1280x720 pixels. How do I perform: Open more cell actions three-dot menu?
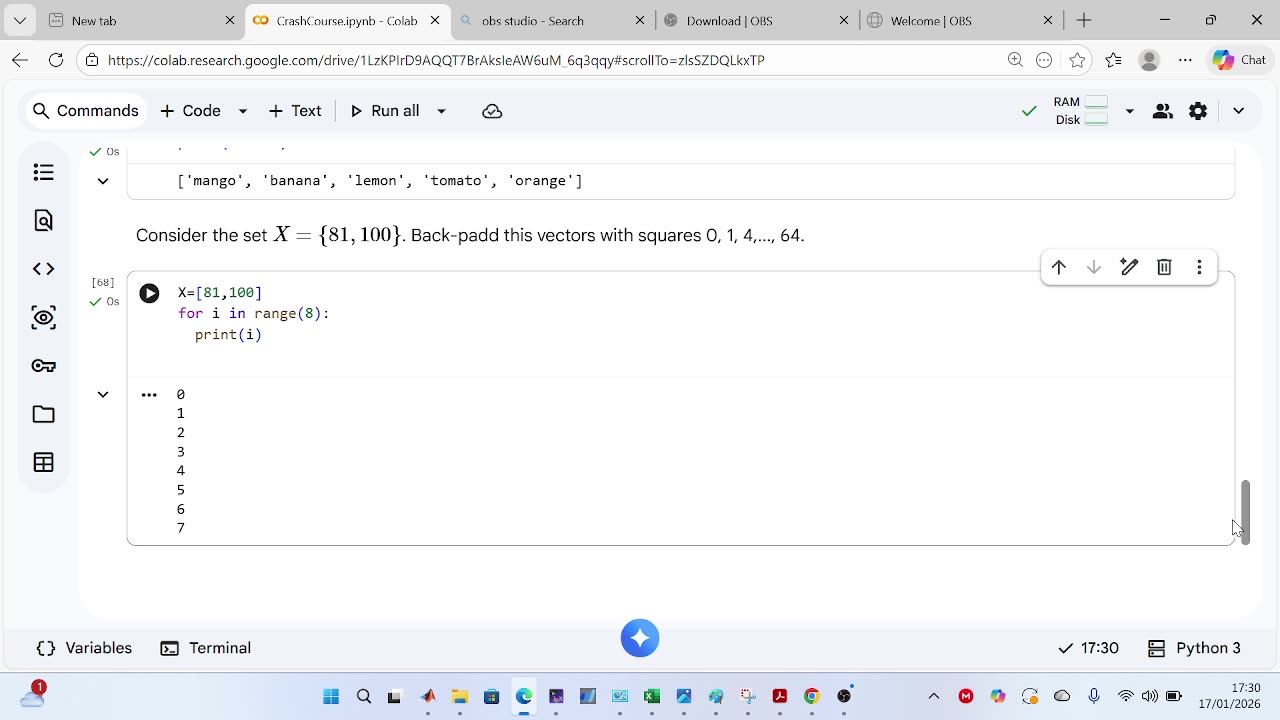(1199, 267)
